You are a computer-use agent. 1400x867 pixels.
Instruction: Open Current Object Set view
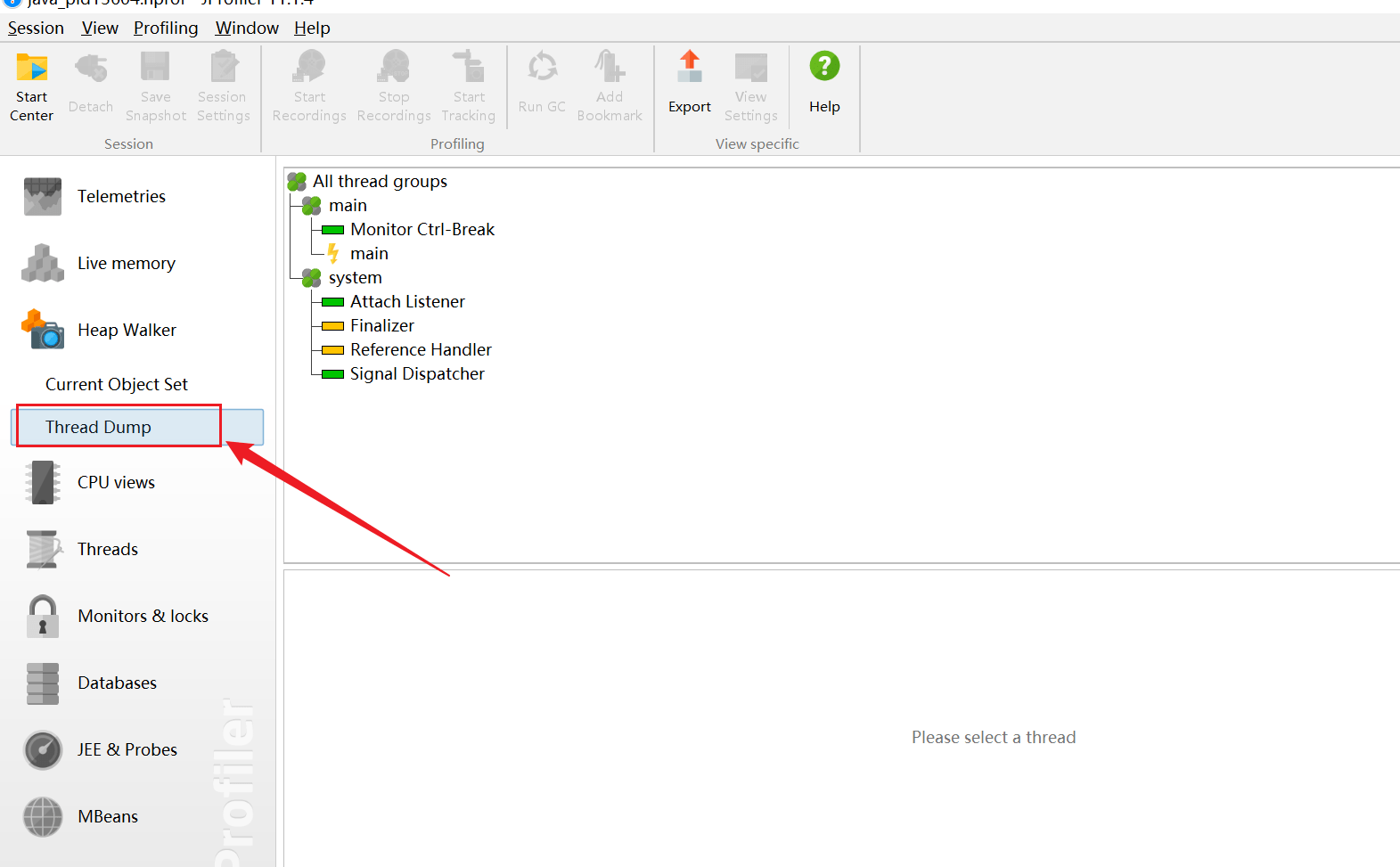(x=117, y=384)
